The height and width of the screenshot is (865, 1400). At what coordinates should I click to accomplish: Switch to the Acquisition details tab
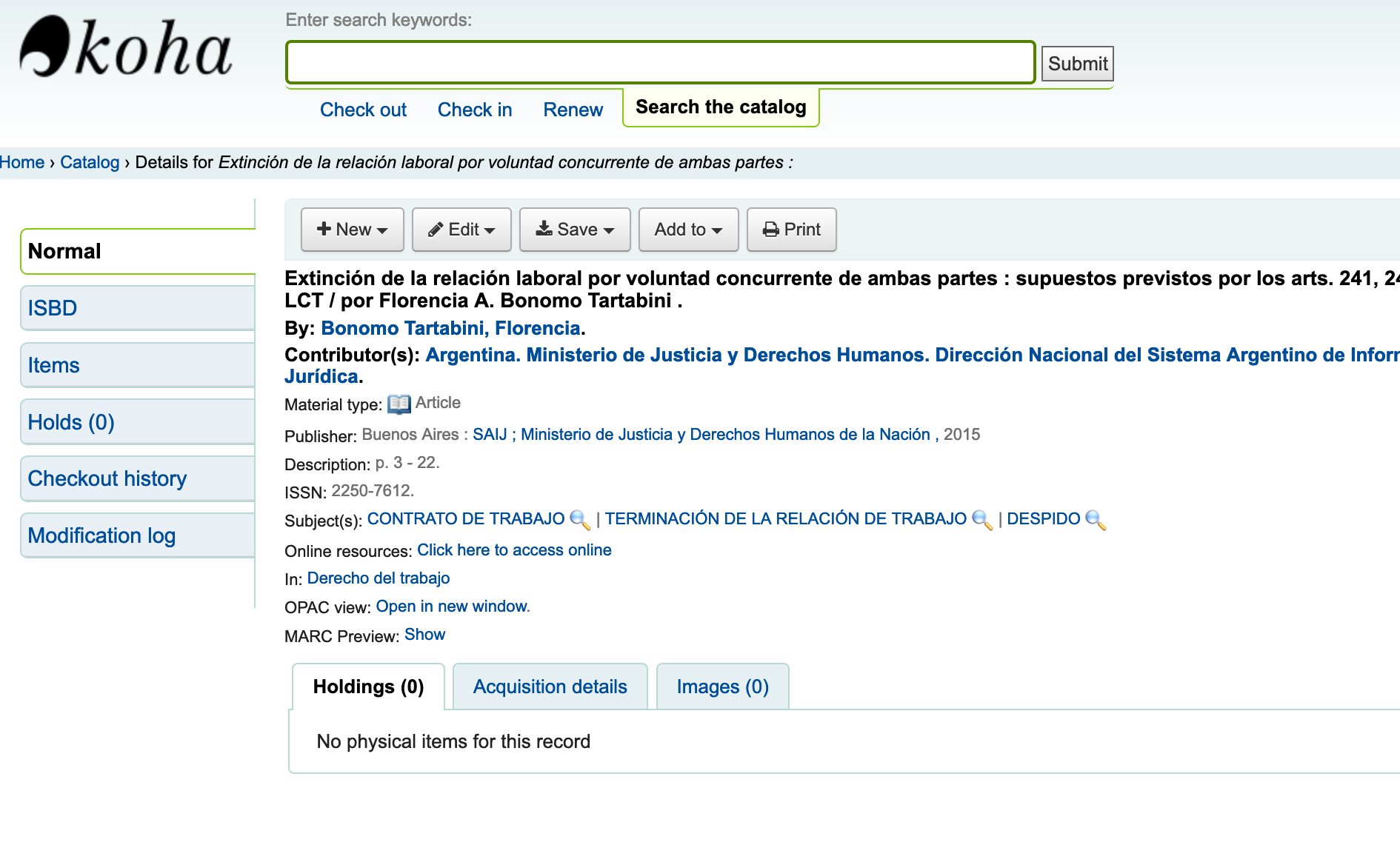(x=550, y=687)
